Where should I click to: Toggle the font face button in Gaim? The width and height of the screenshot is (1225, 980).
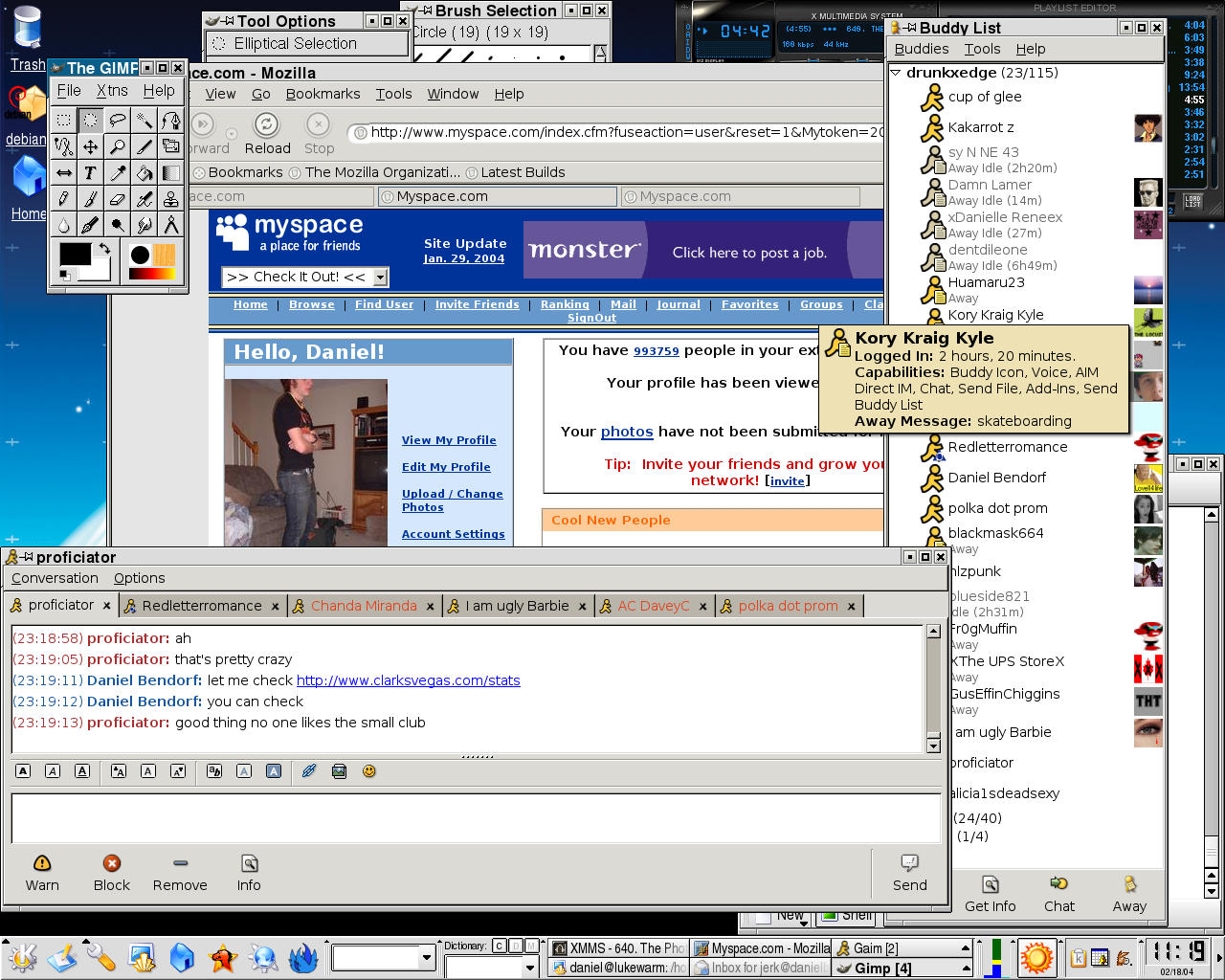click(x=214, y=771)
